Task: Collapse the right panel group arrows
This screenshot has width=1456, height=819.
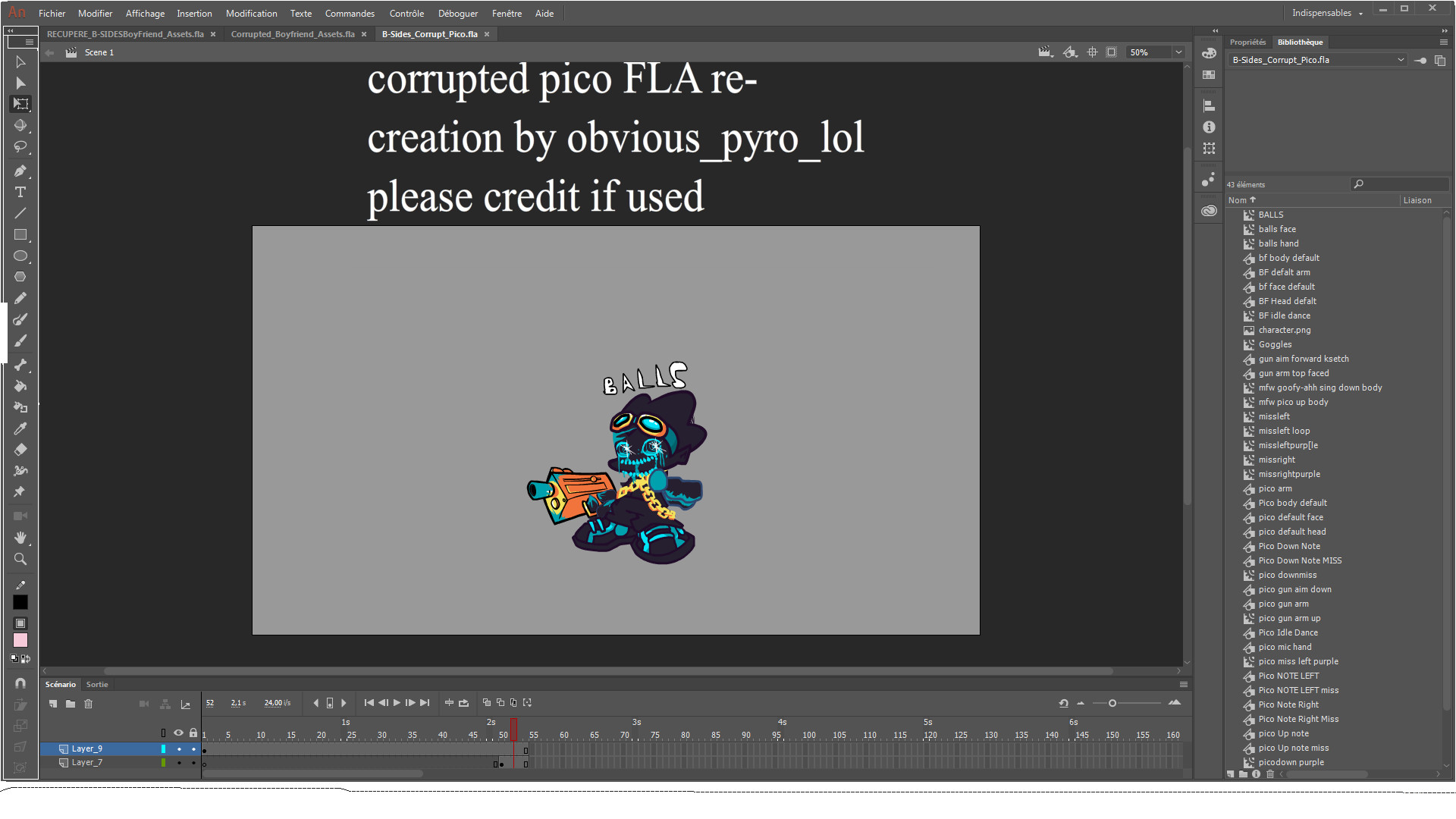Action: click(1444, 30)
